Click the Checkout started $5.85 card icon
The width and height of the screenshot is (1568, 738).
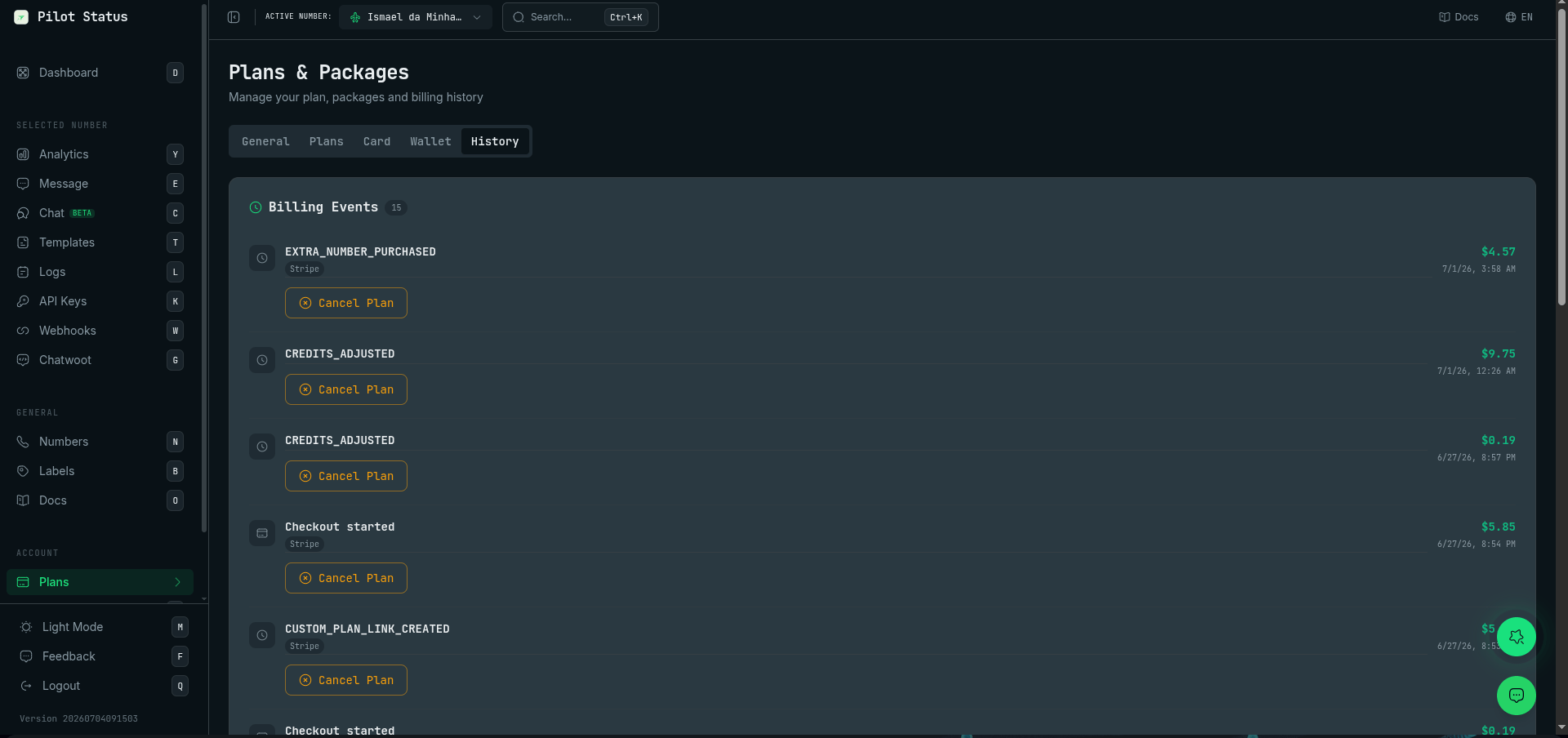point(262,533)
